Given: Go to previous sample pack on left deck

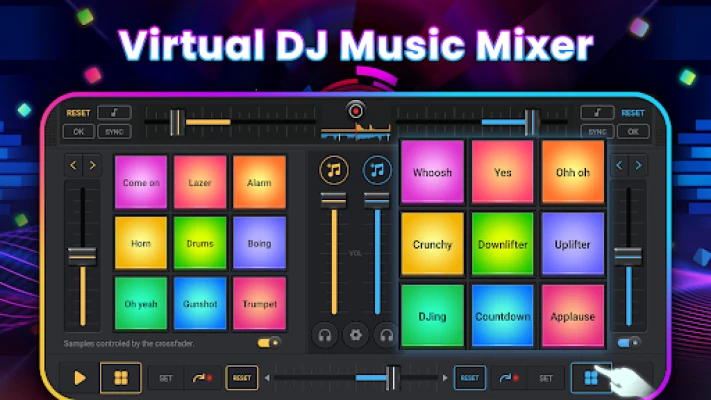Looking at the screenshot, I should click(x=72, y=164).
